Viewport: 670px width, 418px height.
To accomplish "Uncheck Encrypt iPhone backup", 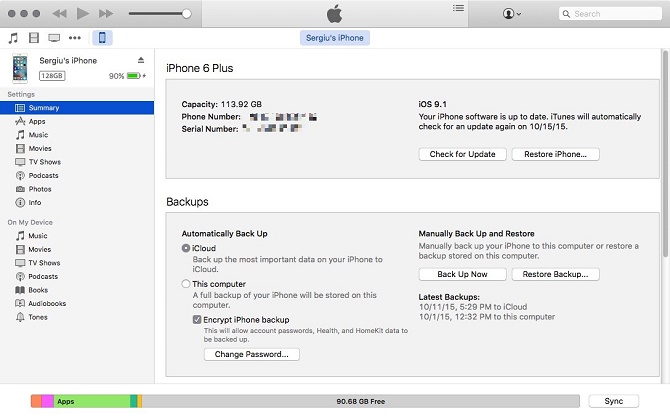I will 197,319.
